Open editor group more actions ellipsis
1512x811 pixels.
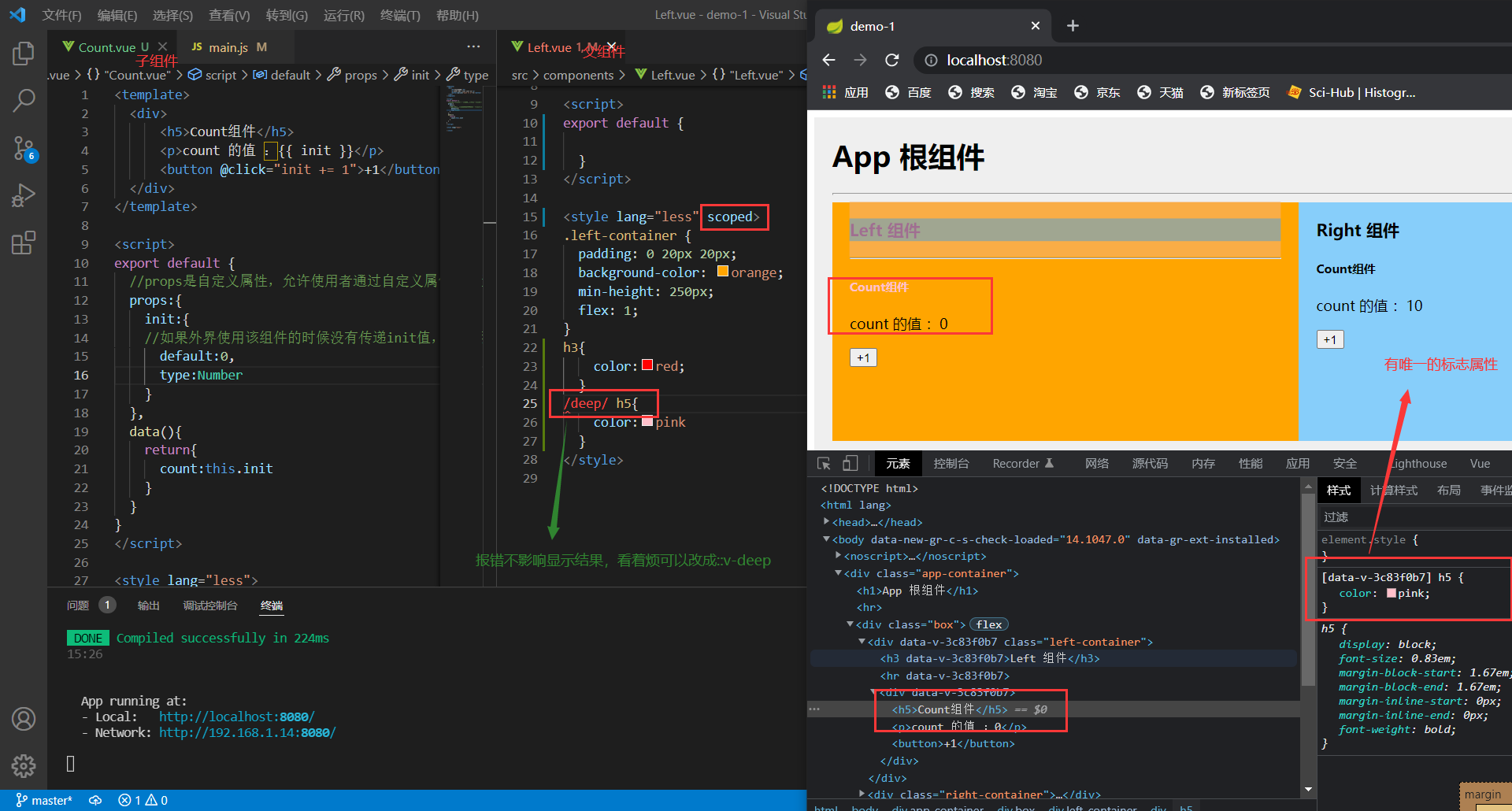point(472,47)
